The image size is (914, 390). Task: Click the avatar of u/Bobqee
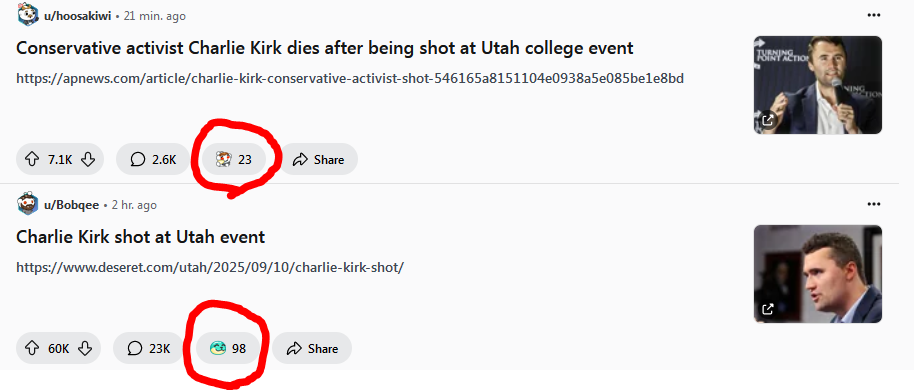pyautogui.click(x=27, y=204)
